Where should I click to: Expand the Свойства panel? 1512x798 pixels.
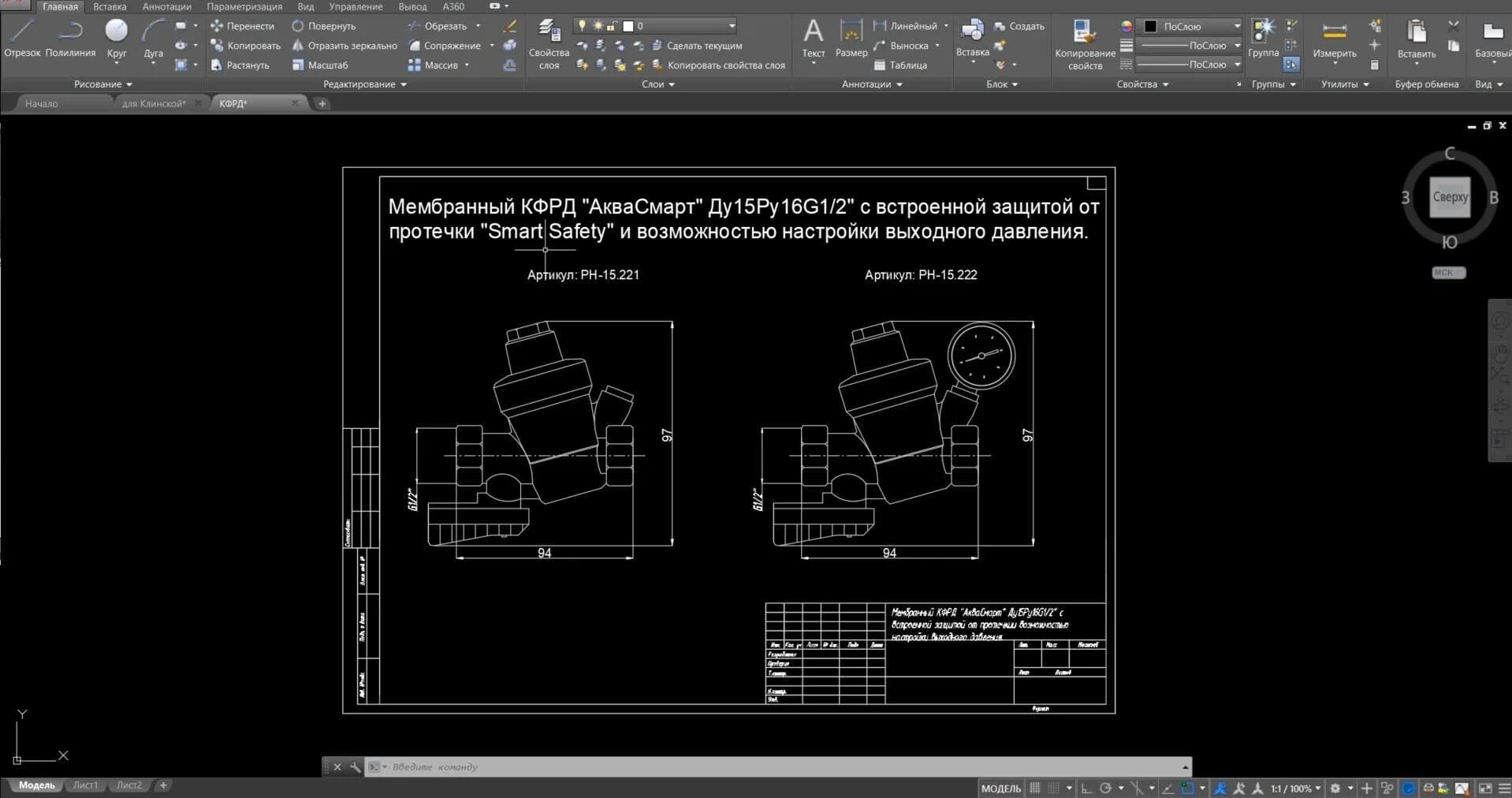[1142, 84]
